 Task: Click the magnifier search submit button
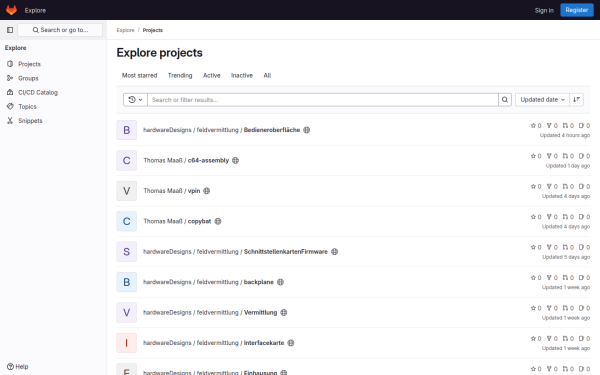point(505,99)
